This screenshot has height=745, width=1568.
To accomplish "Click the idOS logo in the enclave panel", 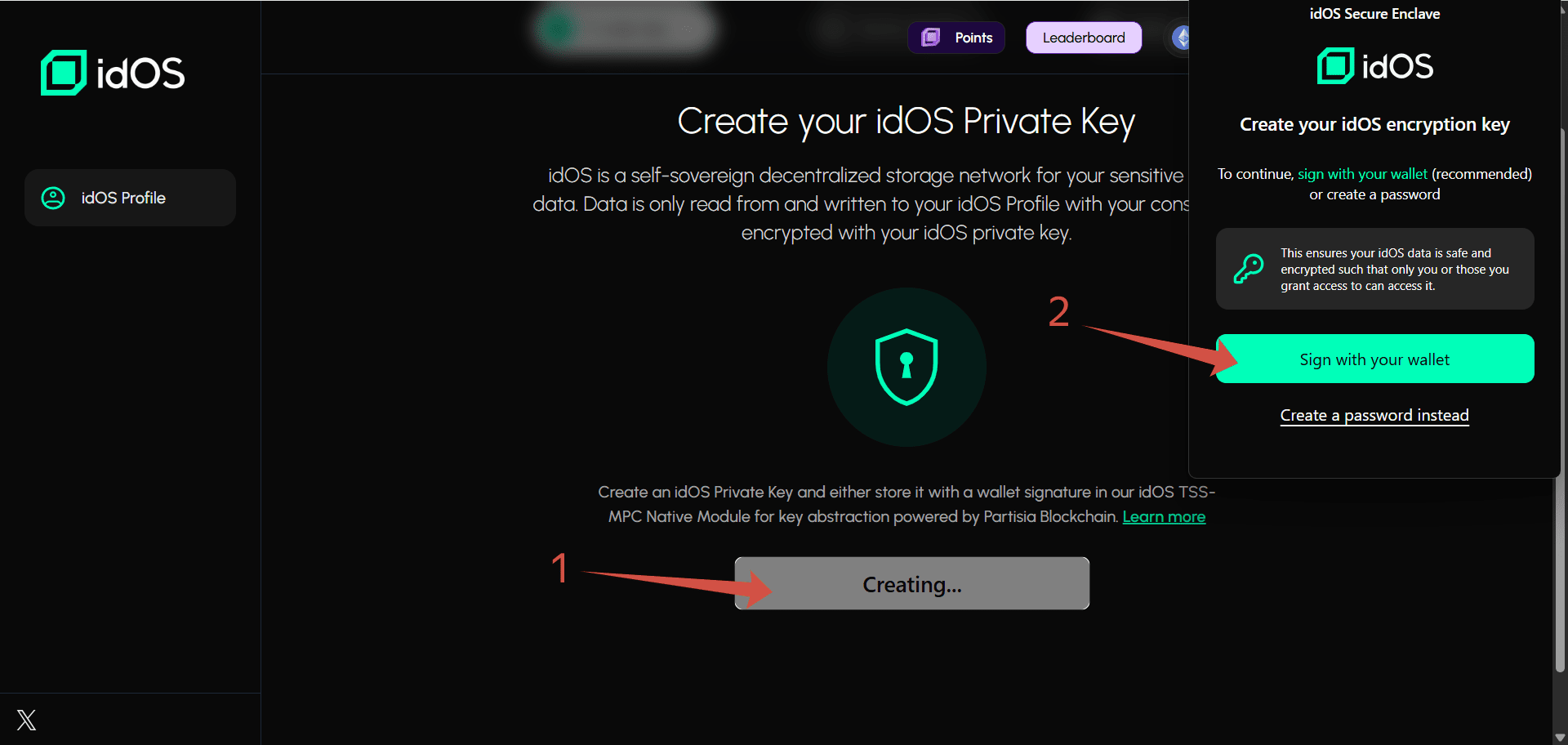I will 1375,66.
